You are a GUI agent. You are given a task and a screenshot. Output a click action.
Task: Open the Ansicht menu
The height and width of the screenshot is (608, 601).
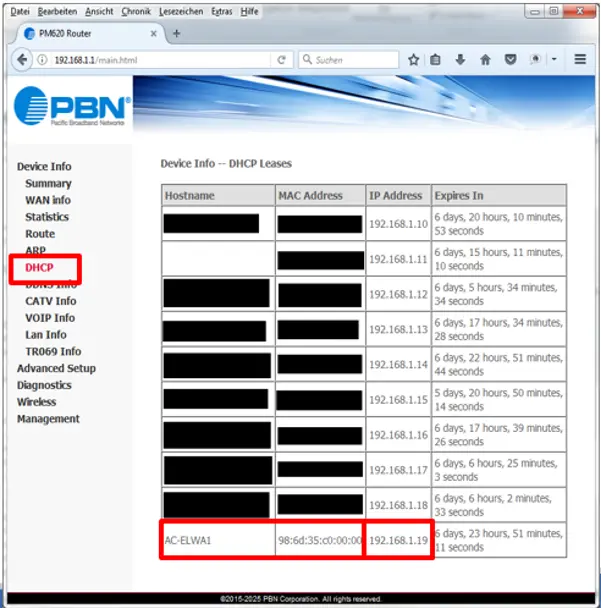pyautogui.click(x=99, y=12)
